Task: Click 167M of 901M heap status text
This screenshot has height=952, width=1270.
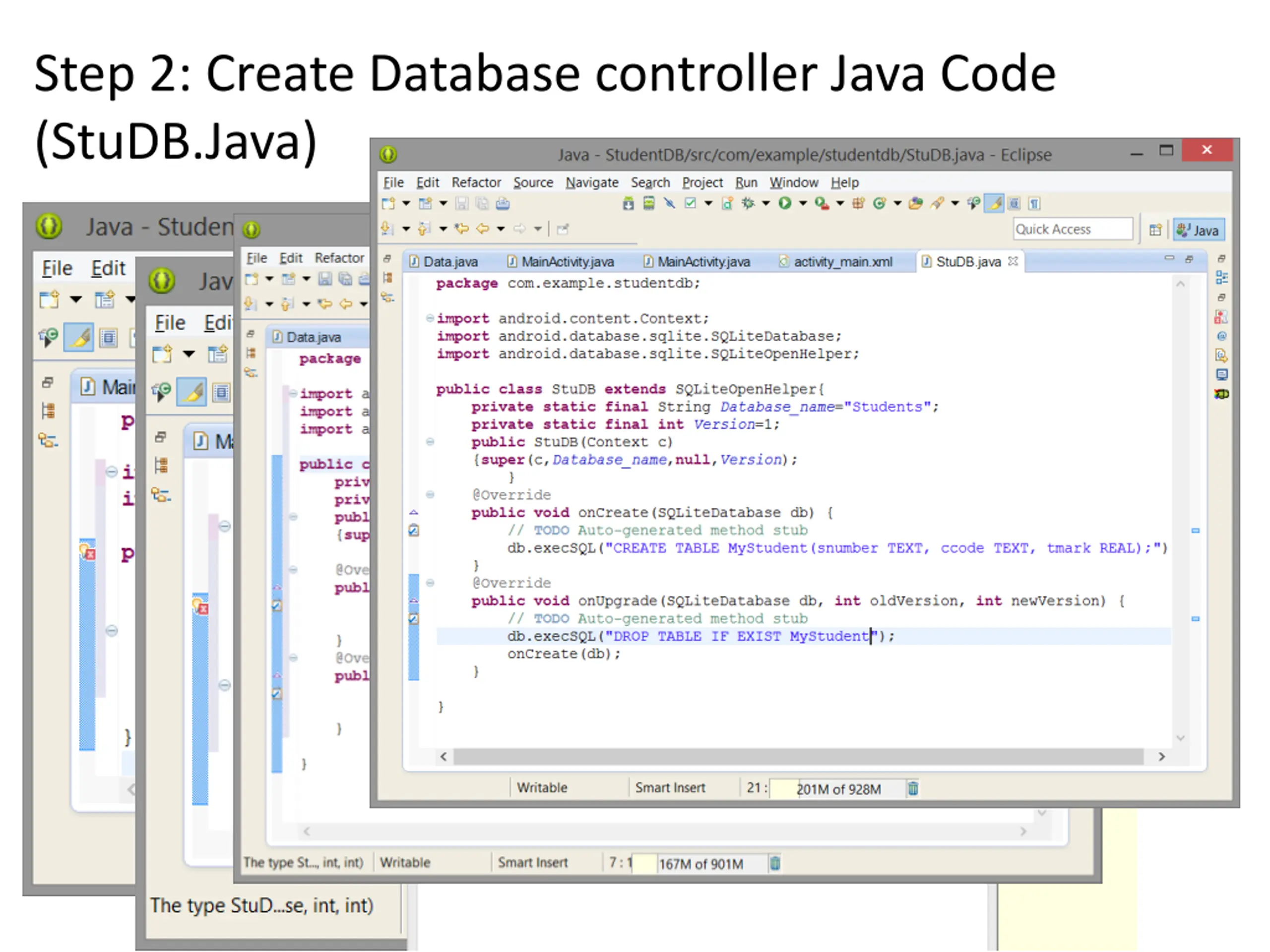Action: [700, 864]
